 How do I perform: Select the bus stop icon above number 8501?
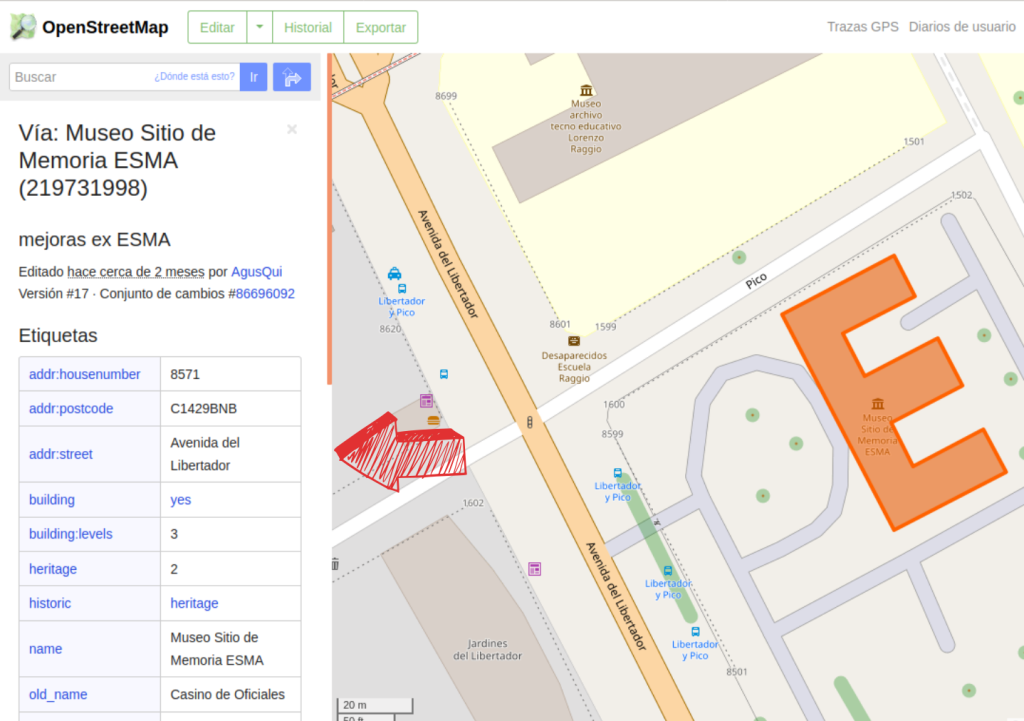(696, 632)
